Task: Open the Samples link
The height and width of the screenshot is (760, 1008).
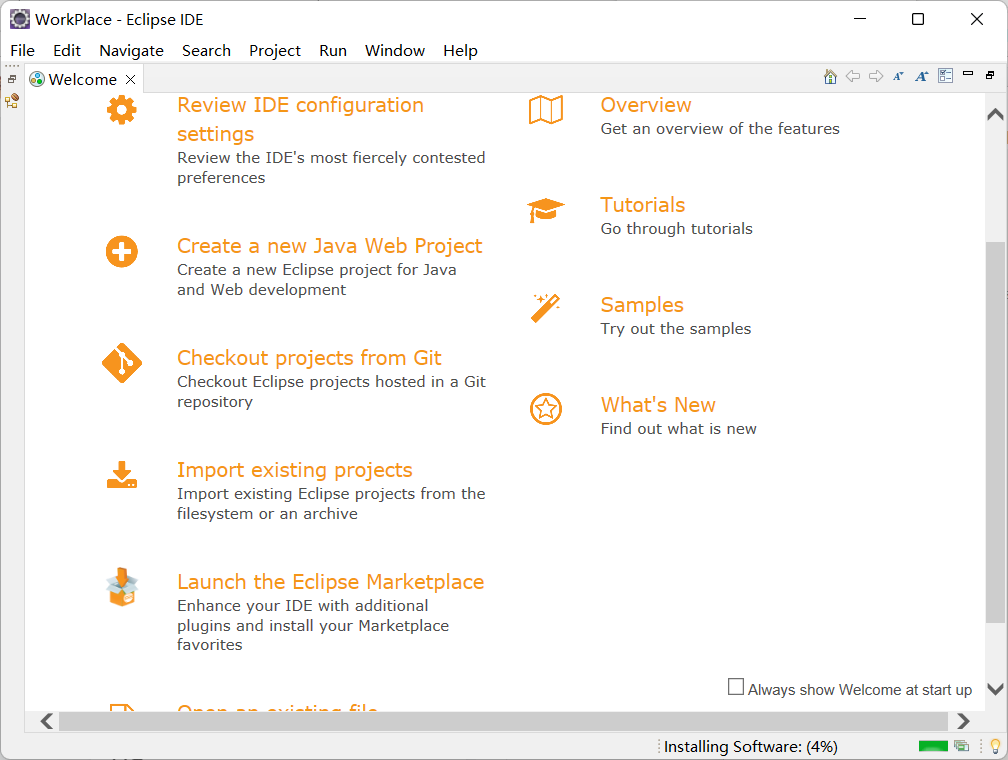Action: 642,305
